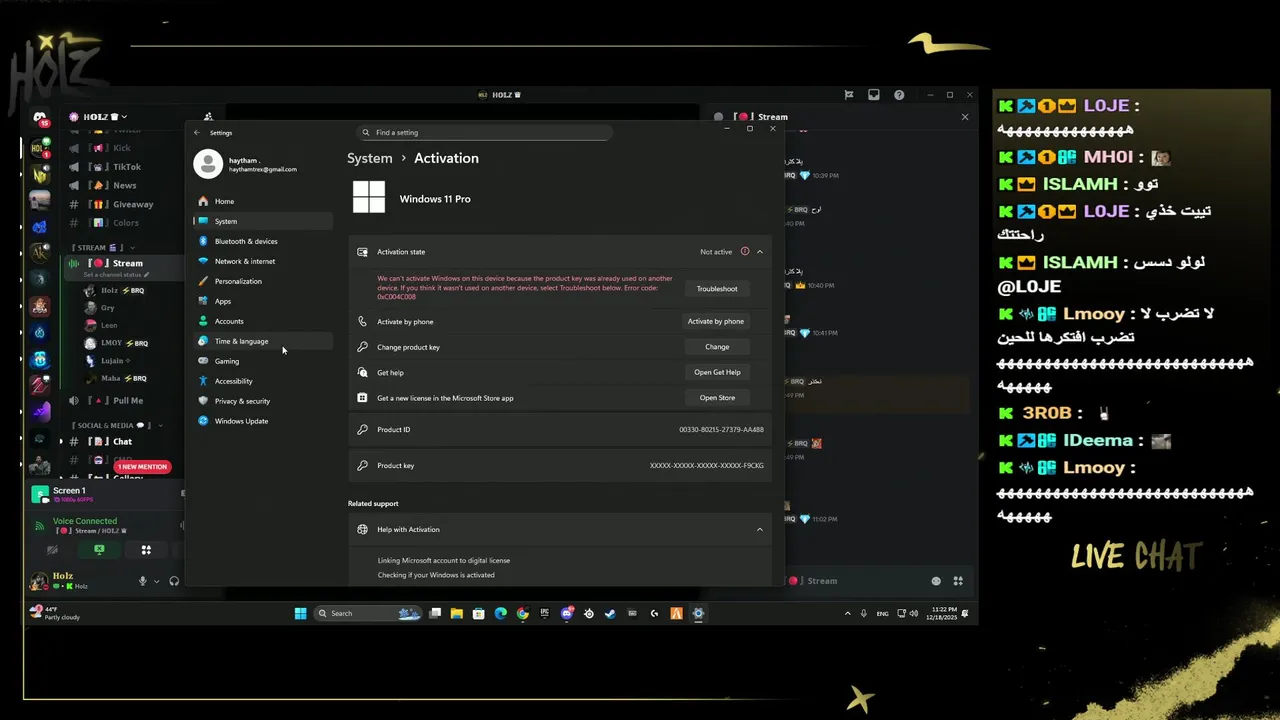
Task: Open Discord direct messages home icon
Action: (x=40, y=119)
